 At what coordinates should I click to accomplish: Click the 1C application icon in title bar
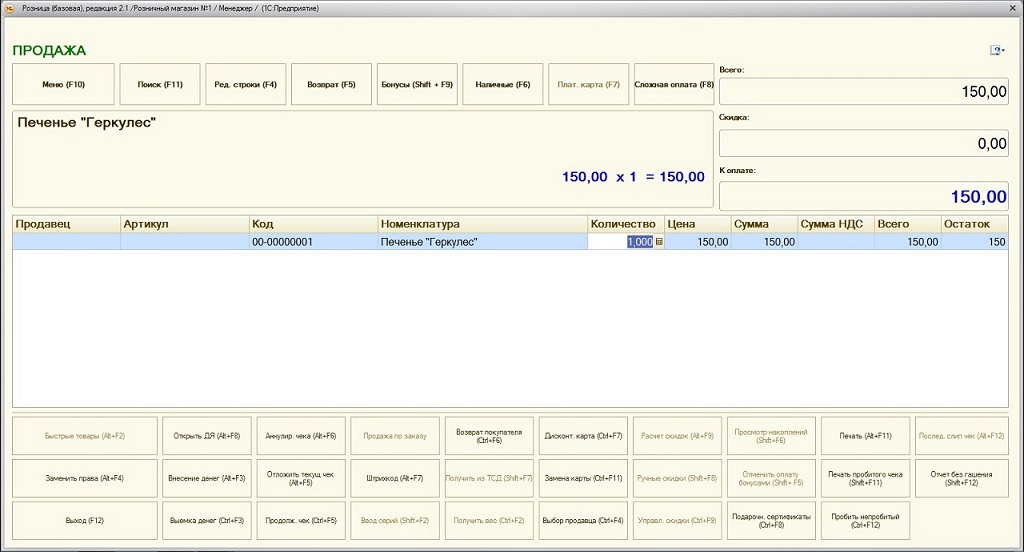click(x=9, y=8)
